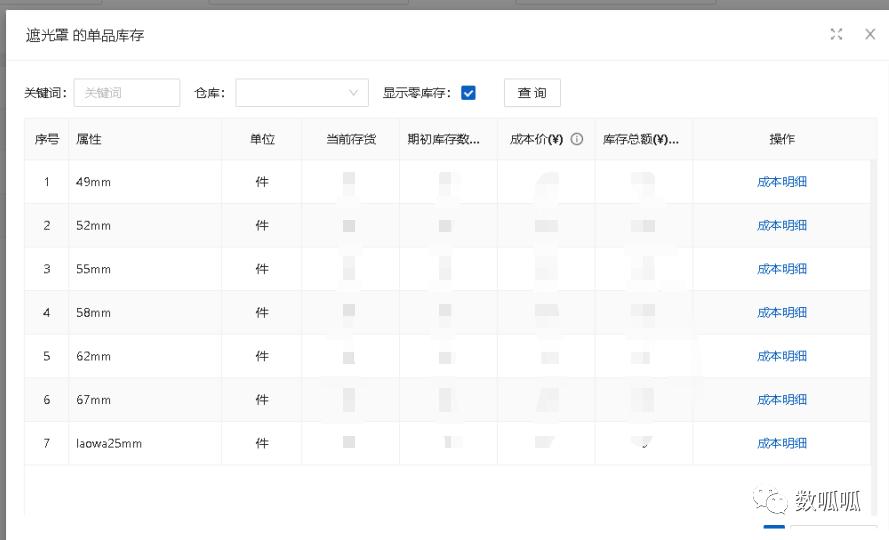Image resolution: width=889 pixels, height=540 pixels.
Task: Click the info icon beside 成本价(¥)
Action: (x=577, y=139)
